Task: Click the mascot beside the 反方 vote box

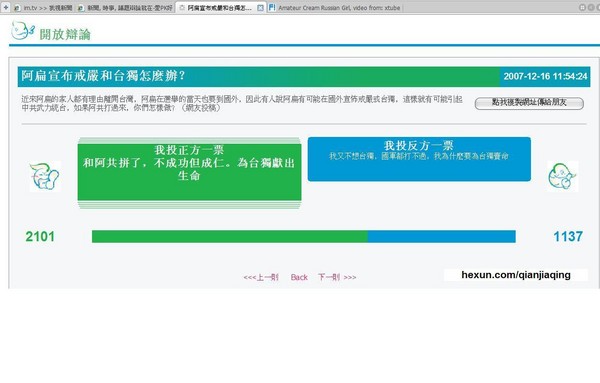Action: (x=562, y=176)
